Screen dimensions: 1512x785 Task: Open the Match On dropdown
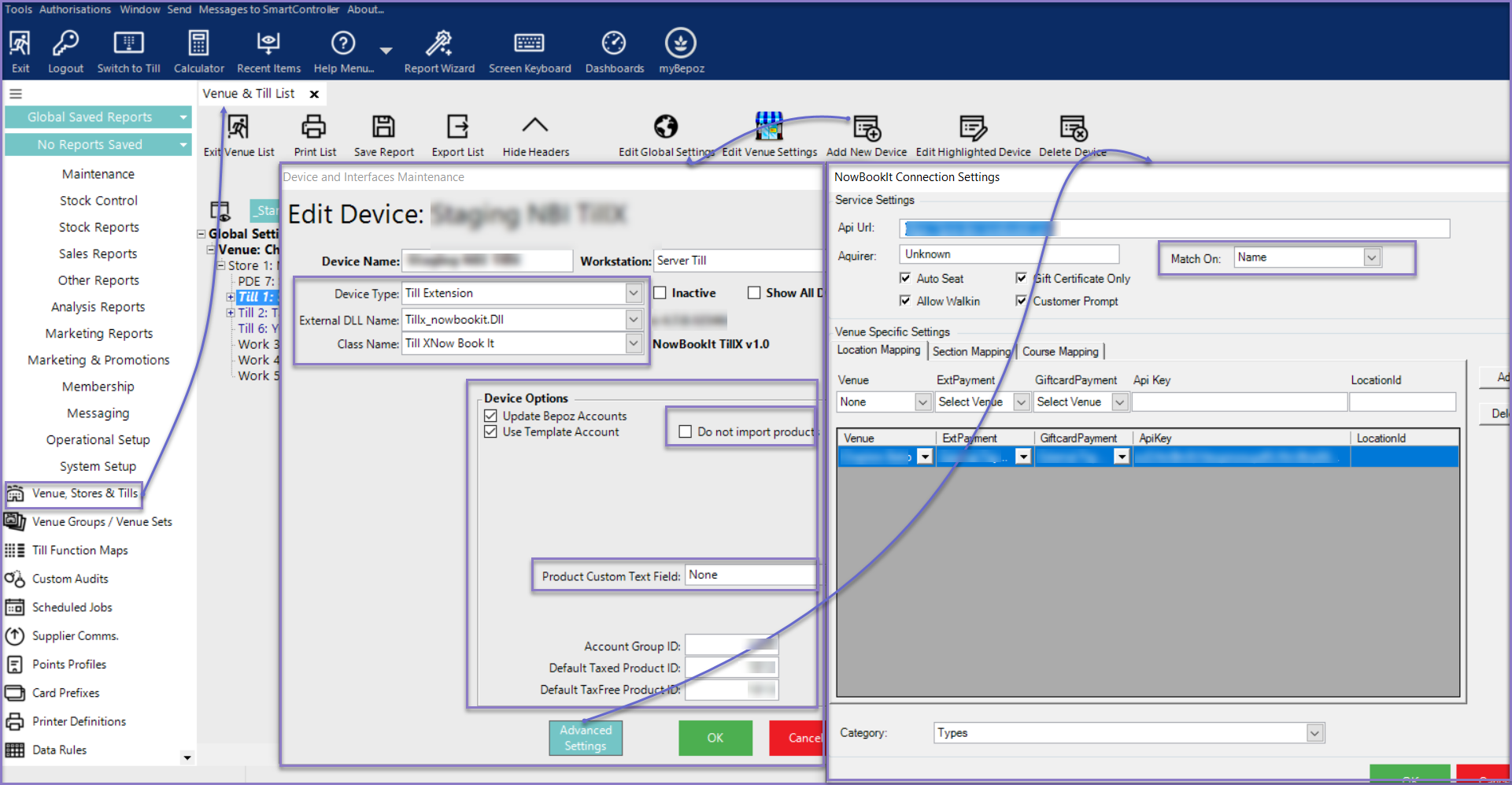point(1372,257)
